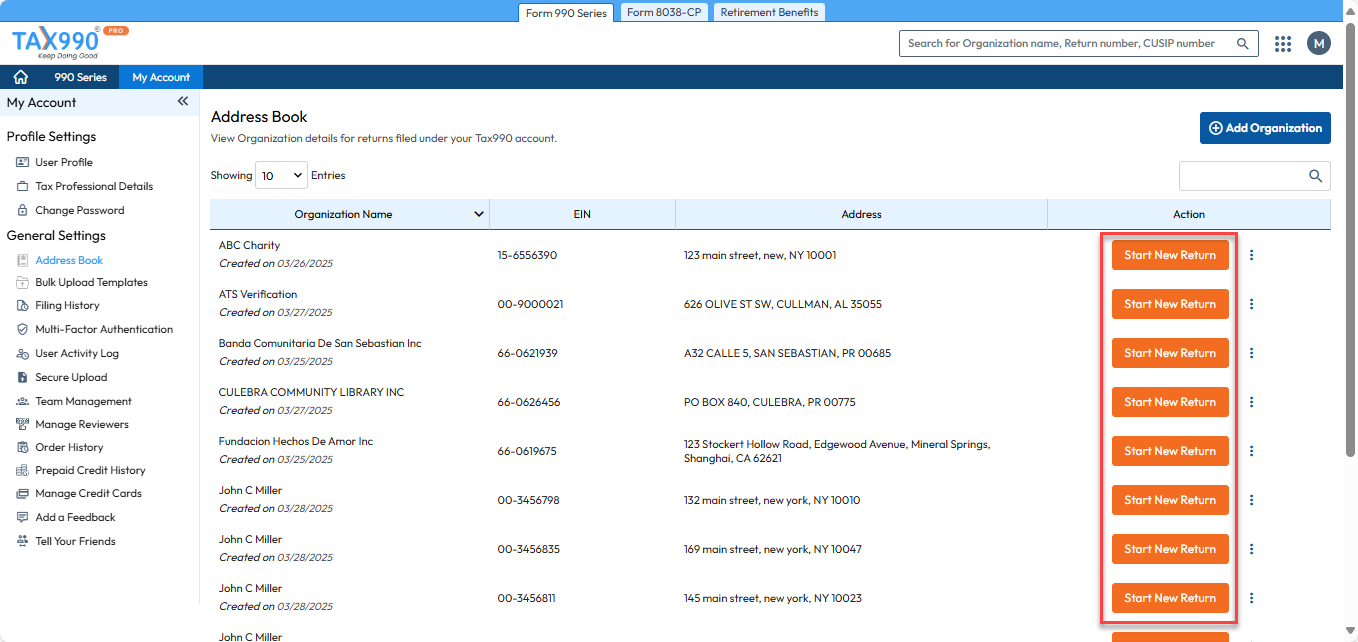Image resolution: width=1358 pixels, height=642 pixels.
Task: Start New Return for Banda Comunitaria
Action: point(1170,353)
